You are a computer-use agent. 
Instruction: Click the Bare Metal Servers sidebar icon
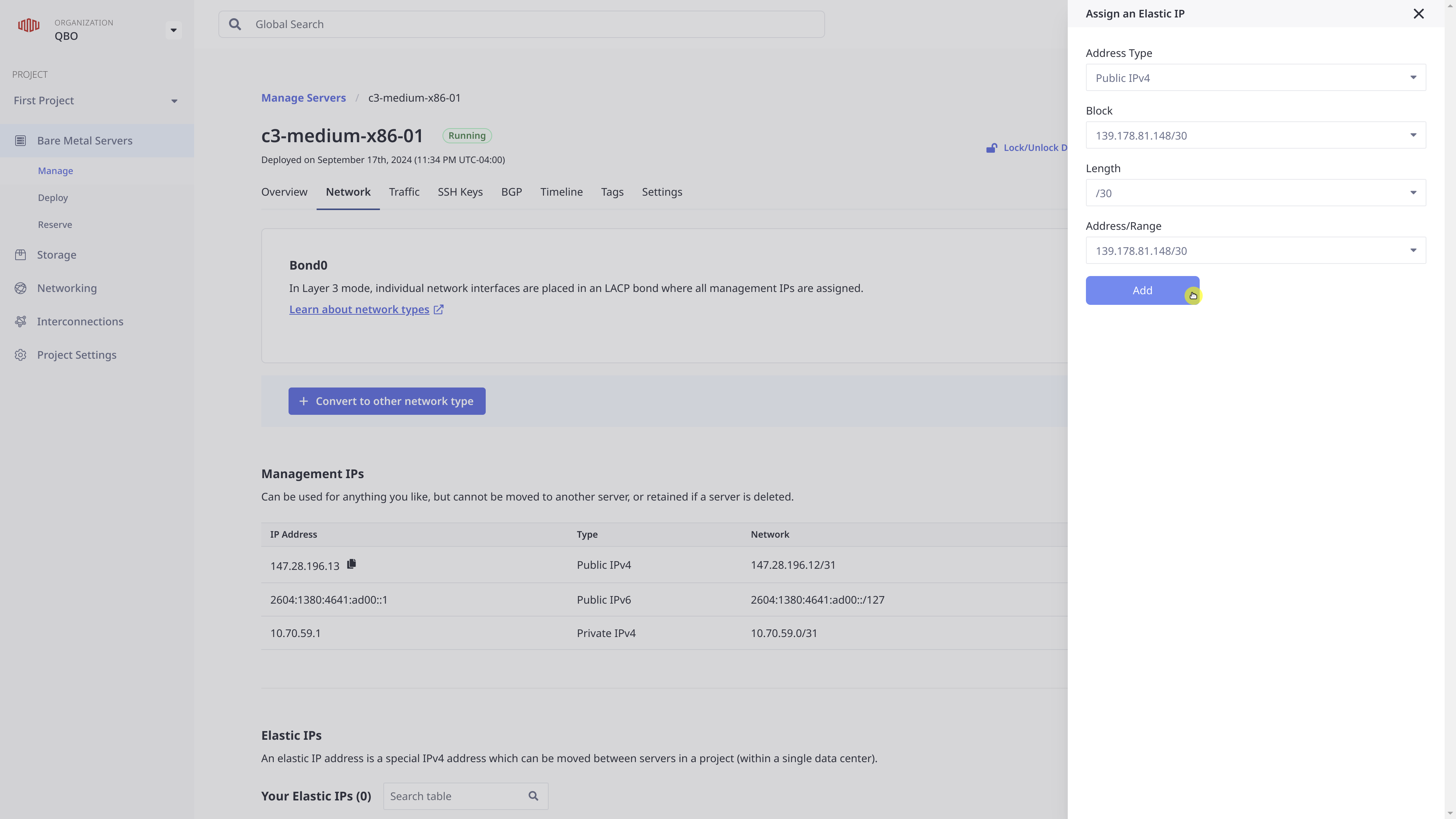[x=20, y=141]
